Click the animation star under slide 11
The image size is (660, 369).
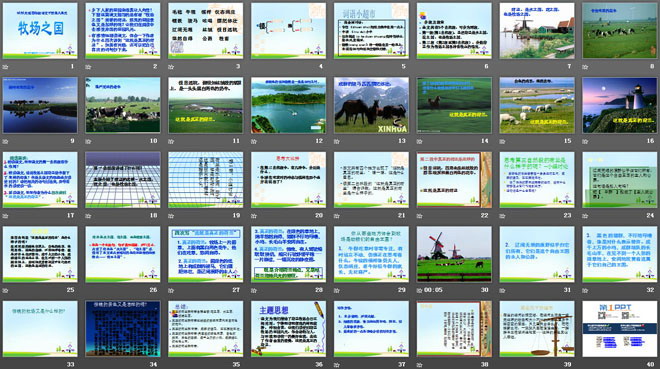(x=171, y=141)
